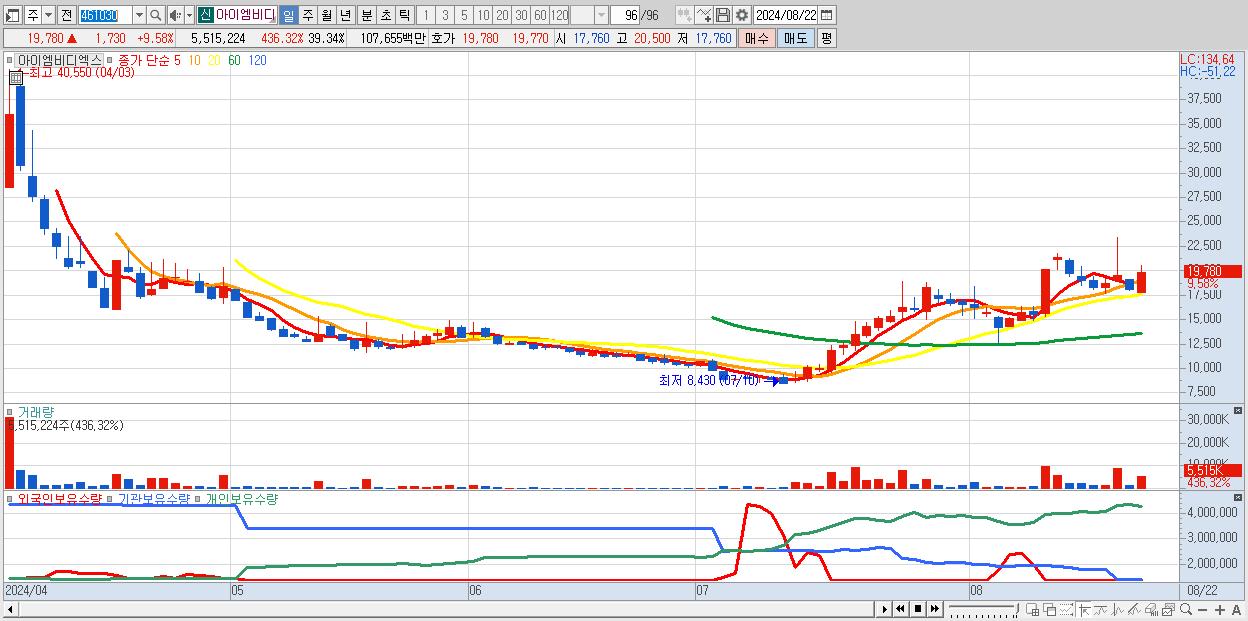The width and height of the screenshot is (1248, 621).
Task: Select the 30 interval button
Action: pos(521,15)
